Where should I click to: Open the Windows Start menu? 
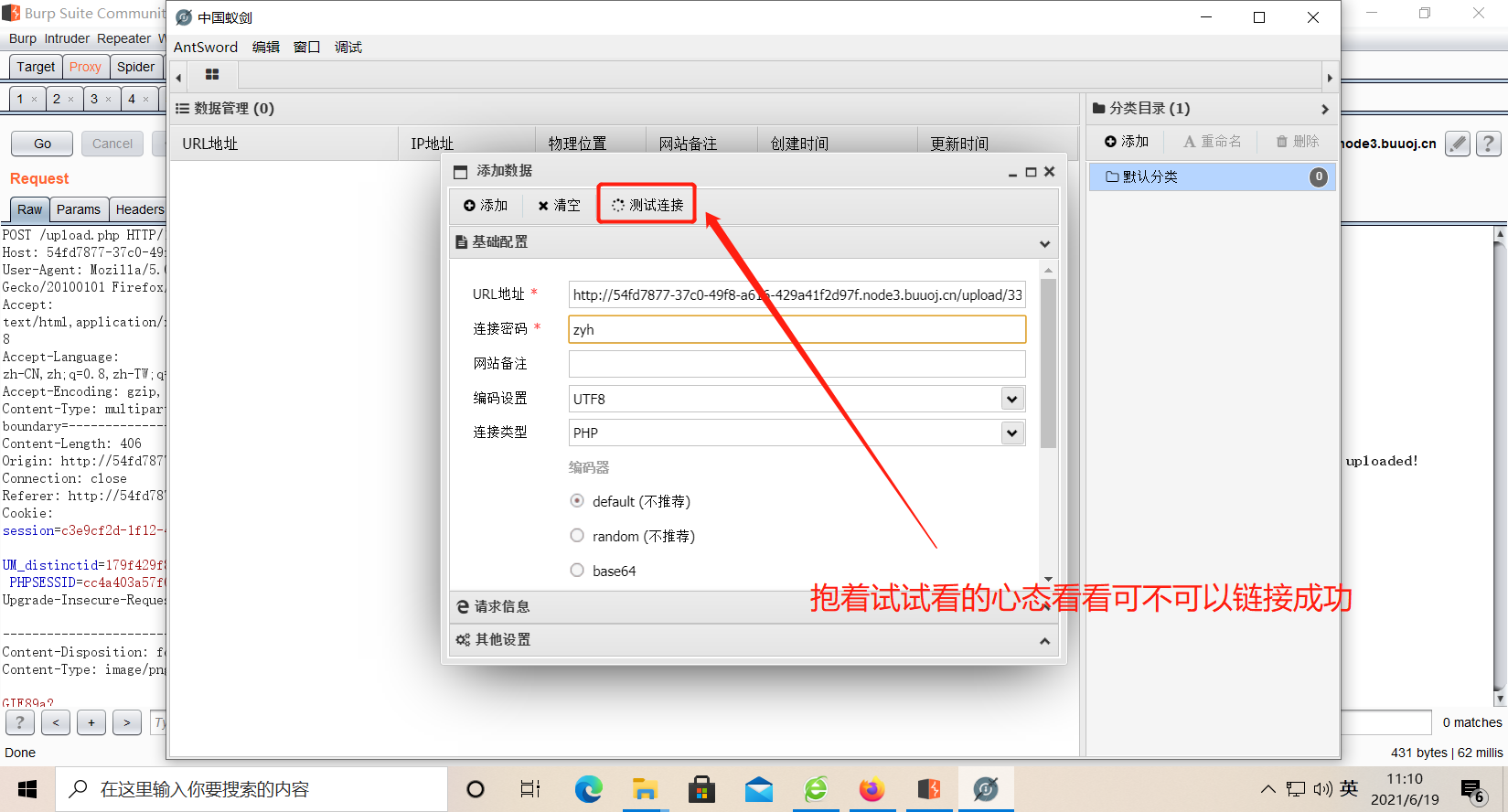[x=27, y=789]
